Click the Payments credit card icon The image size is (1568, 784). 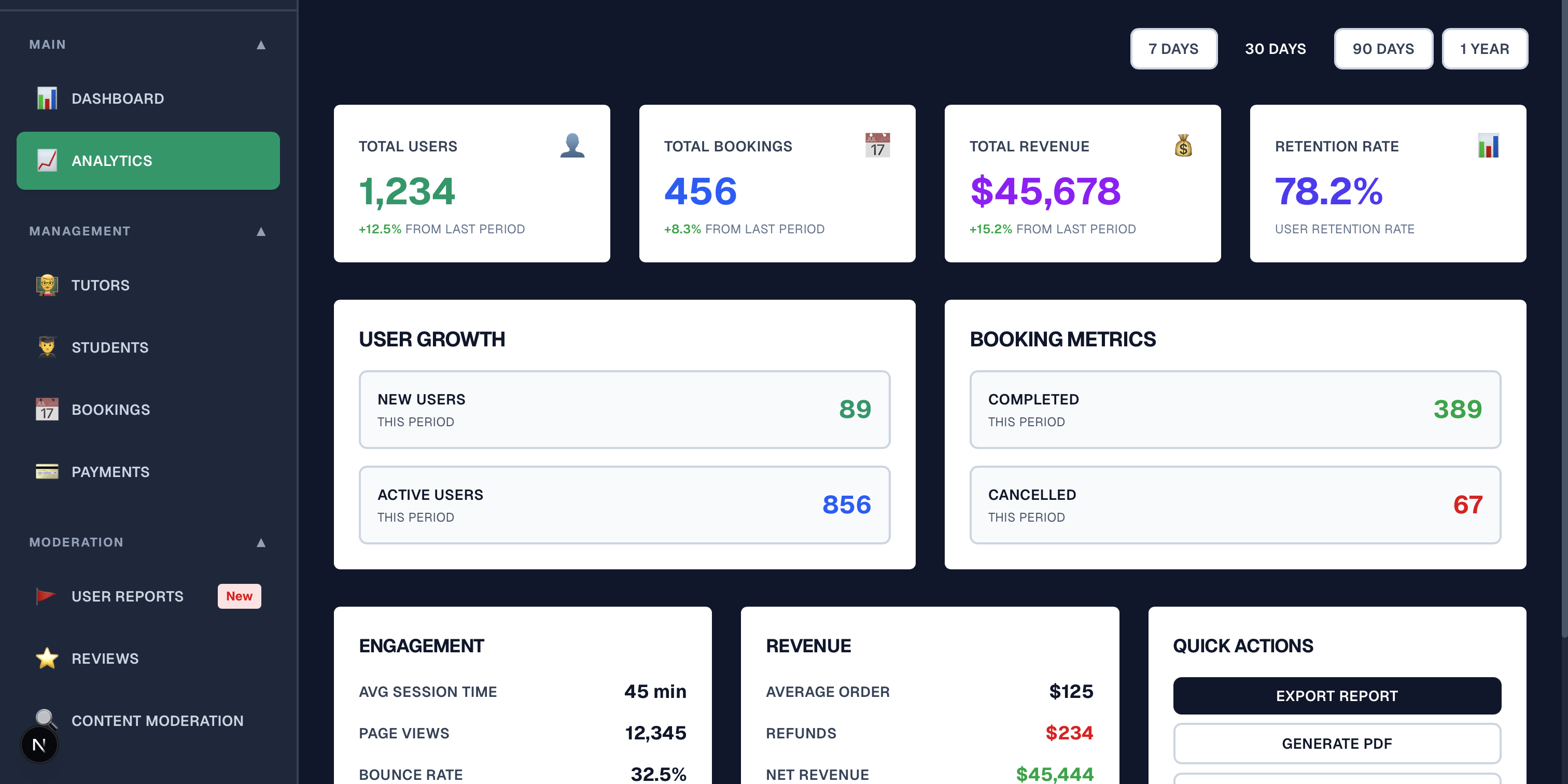pos(47,472)
